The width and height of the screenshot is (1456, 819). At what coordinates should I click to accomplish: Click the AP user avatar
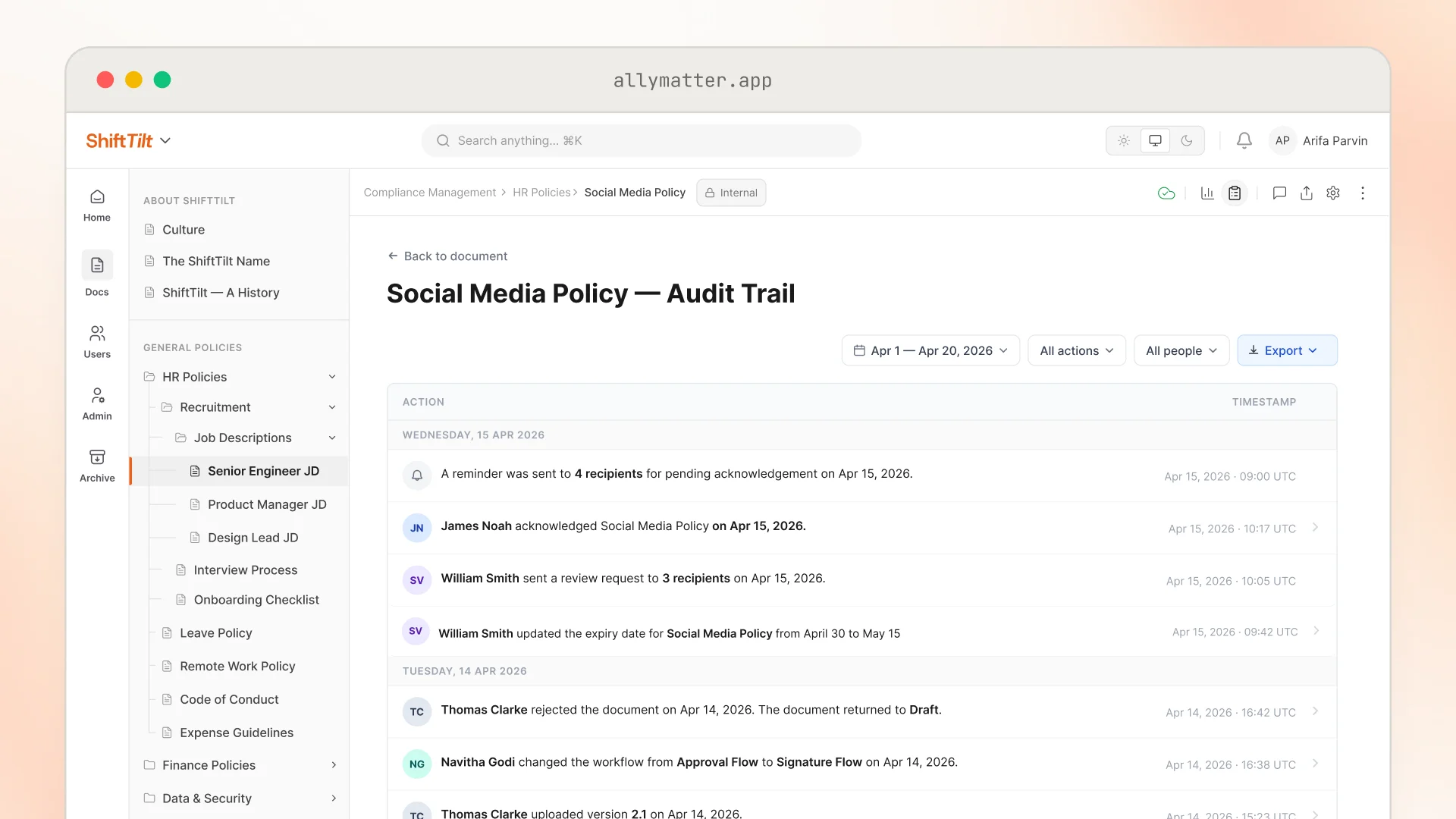[1282, 140]
